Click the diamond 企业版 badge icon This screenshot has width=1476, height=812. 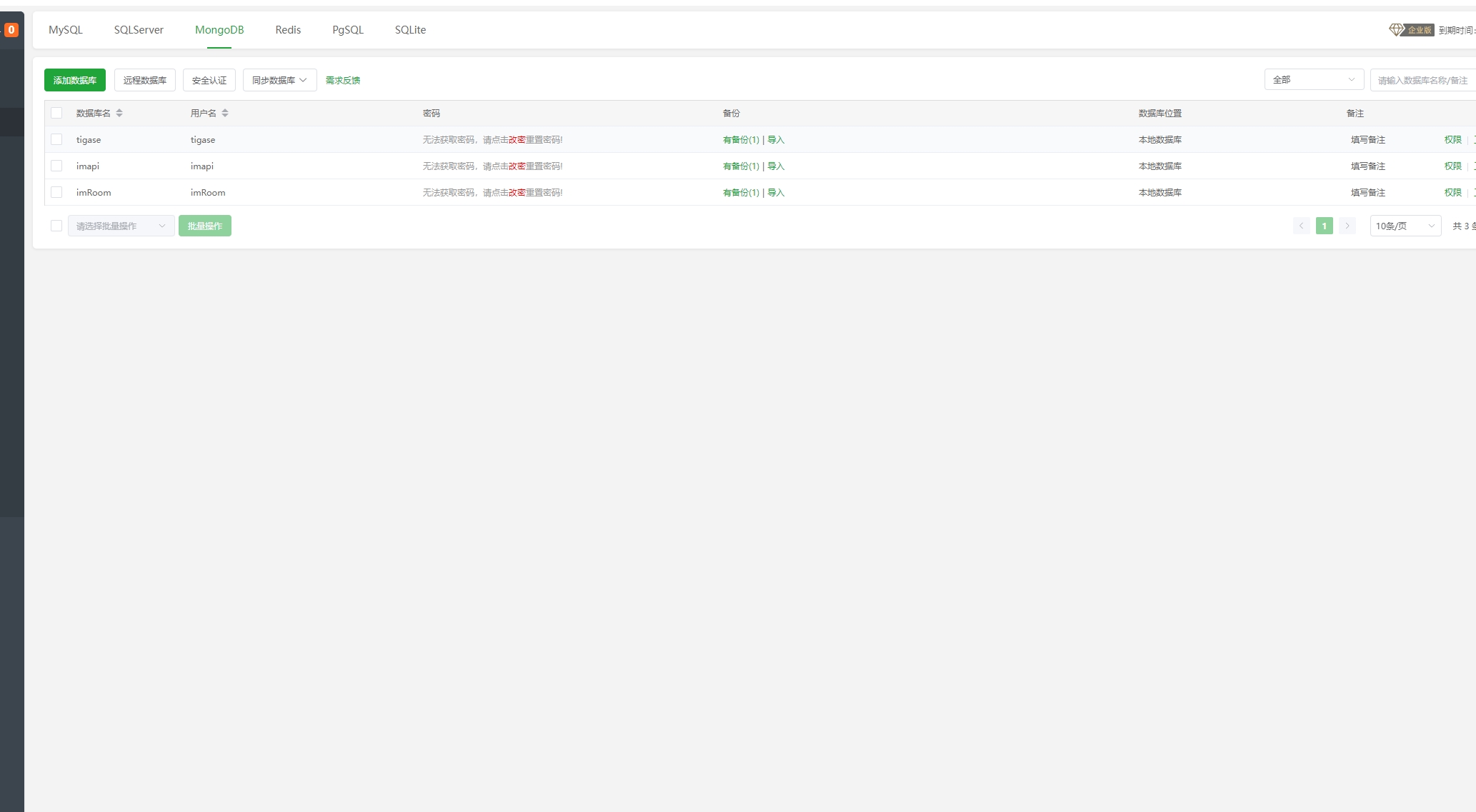pos(1397,29)
